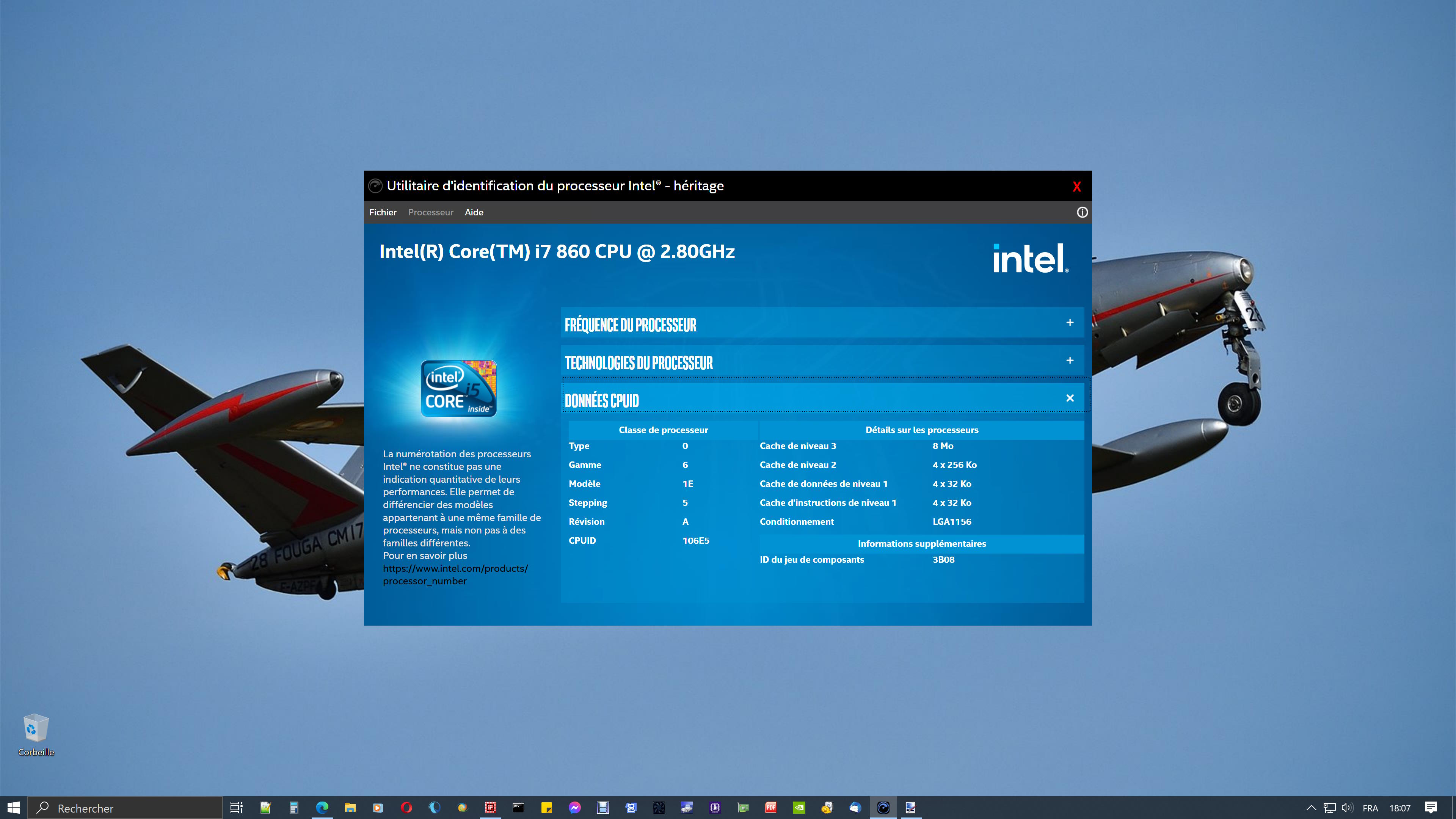Follow the intel.com processor_number link
The width and height of the screenshot is (1456, 819).
tap(455, 574)
